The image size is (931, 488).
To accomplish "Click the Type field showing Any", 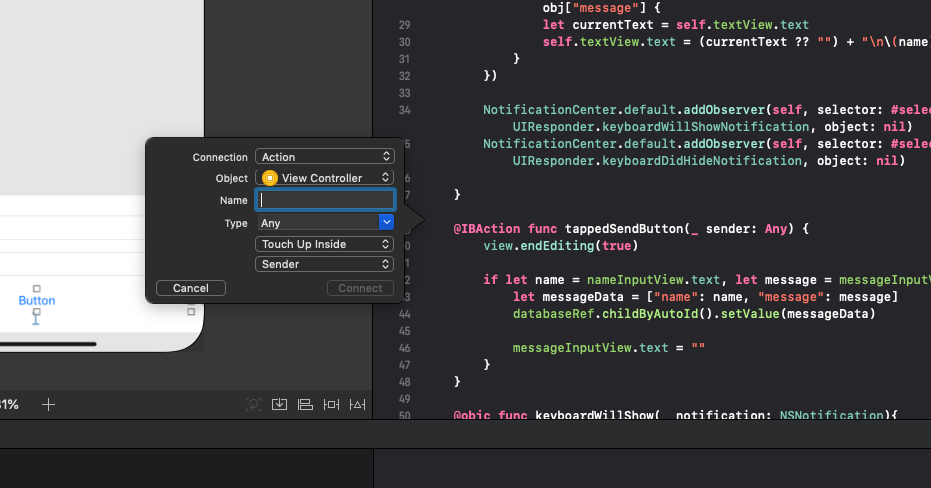I will tap(316, 223).
